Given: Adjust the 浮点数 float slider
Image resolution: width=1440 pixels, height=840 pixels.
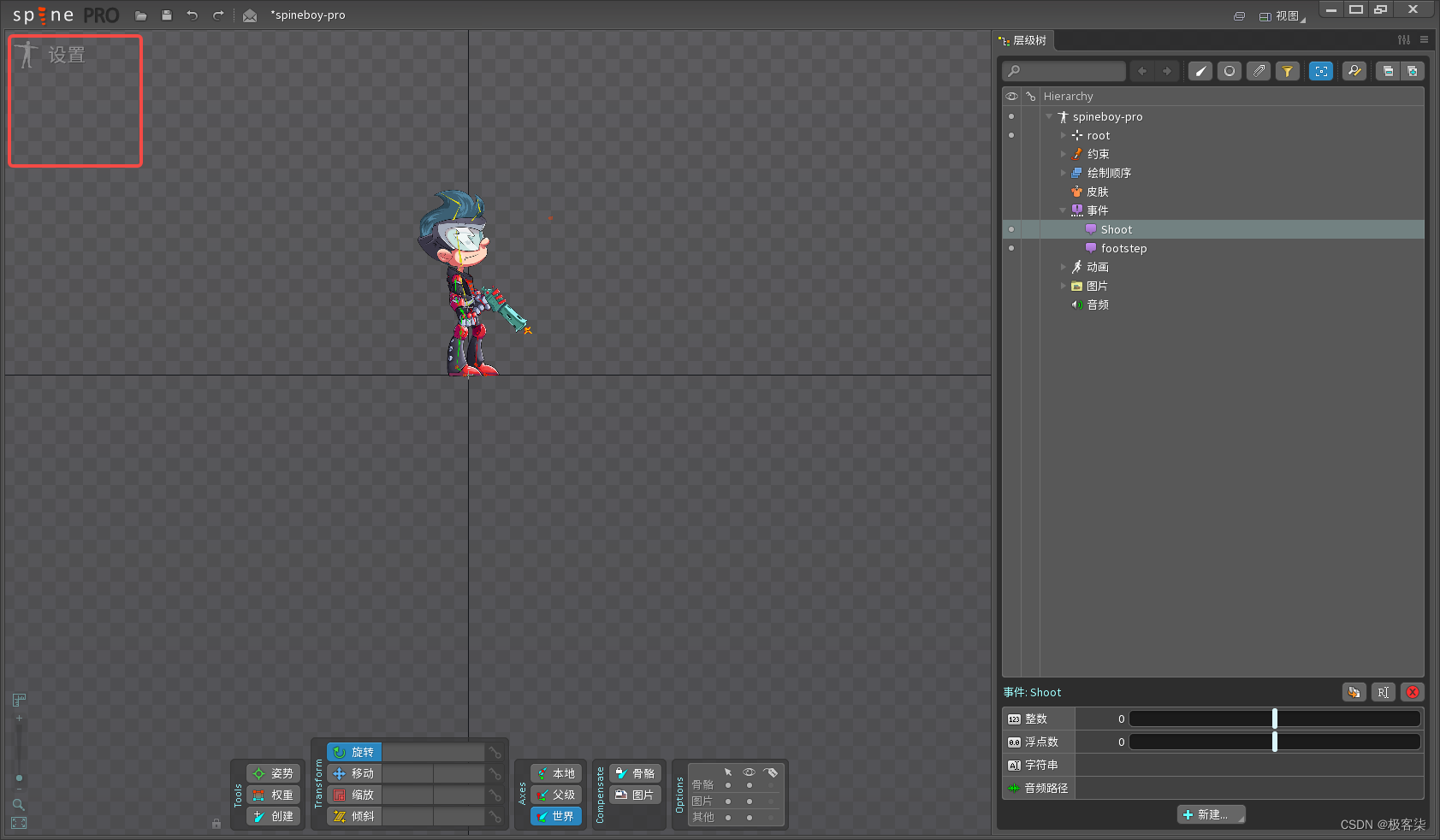Looking at the screenshot, I should (1275, 742).
